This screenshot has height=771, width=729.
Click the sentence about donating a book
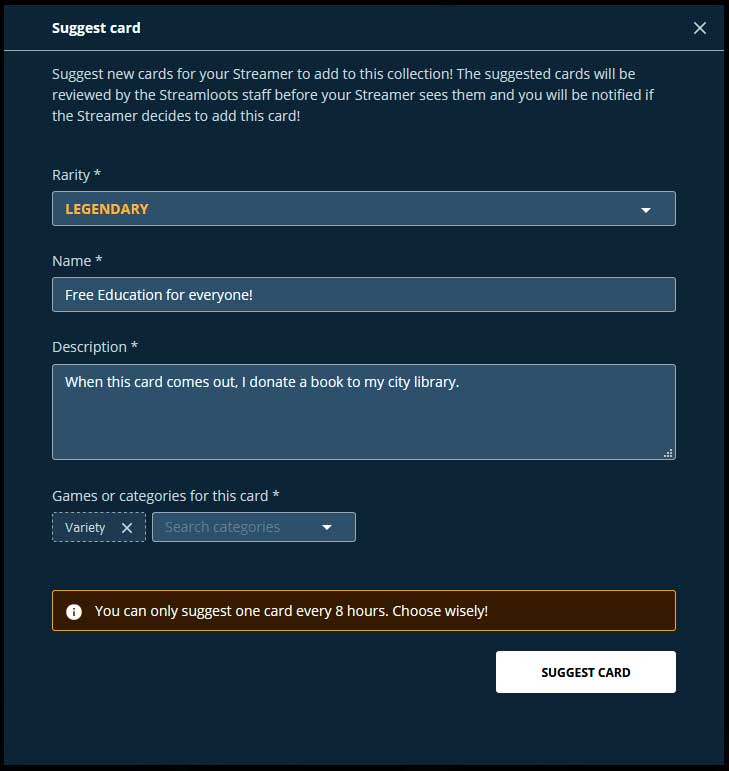(262, 382)
